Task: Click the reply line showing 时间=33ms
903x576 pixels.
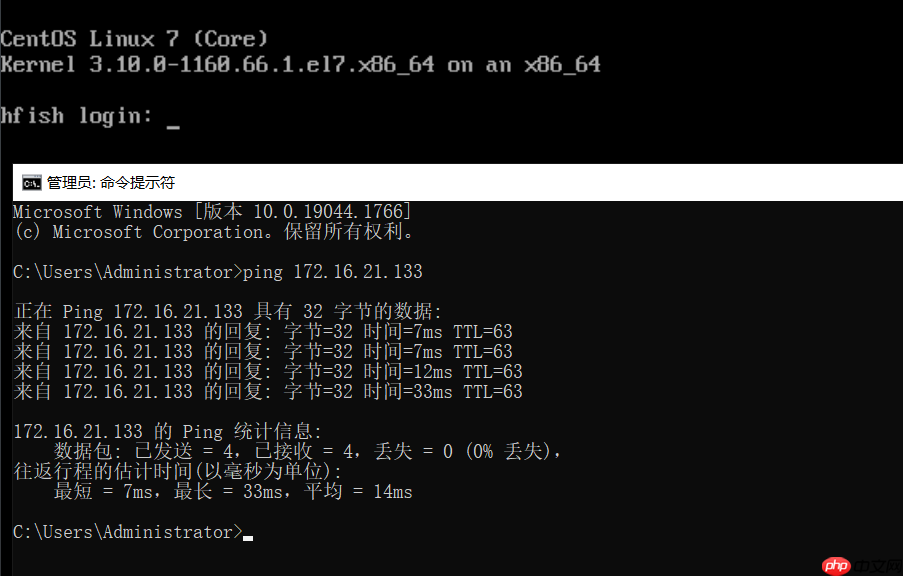Action: (267, 392)
